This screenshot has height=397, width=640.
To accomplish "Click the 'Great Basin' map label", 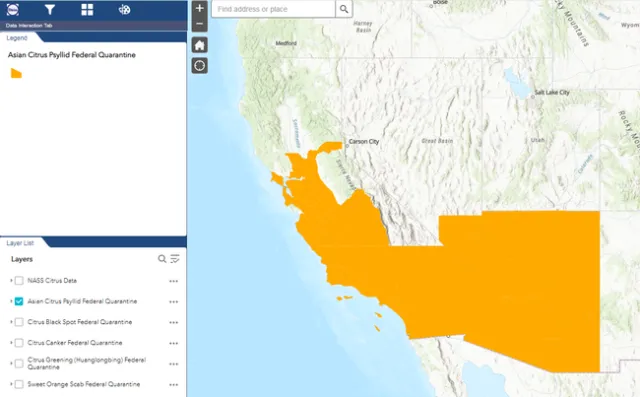I will (x=437, y=141).
